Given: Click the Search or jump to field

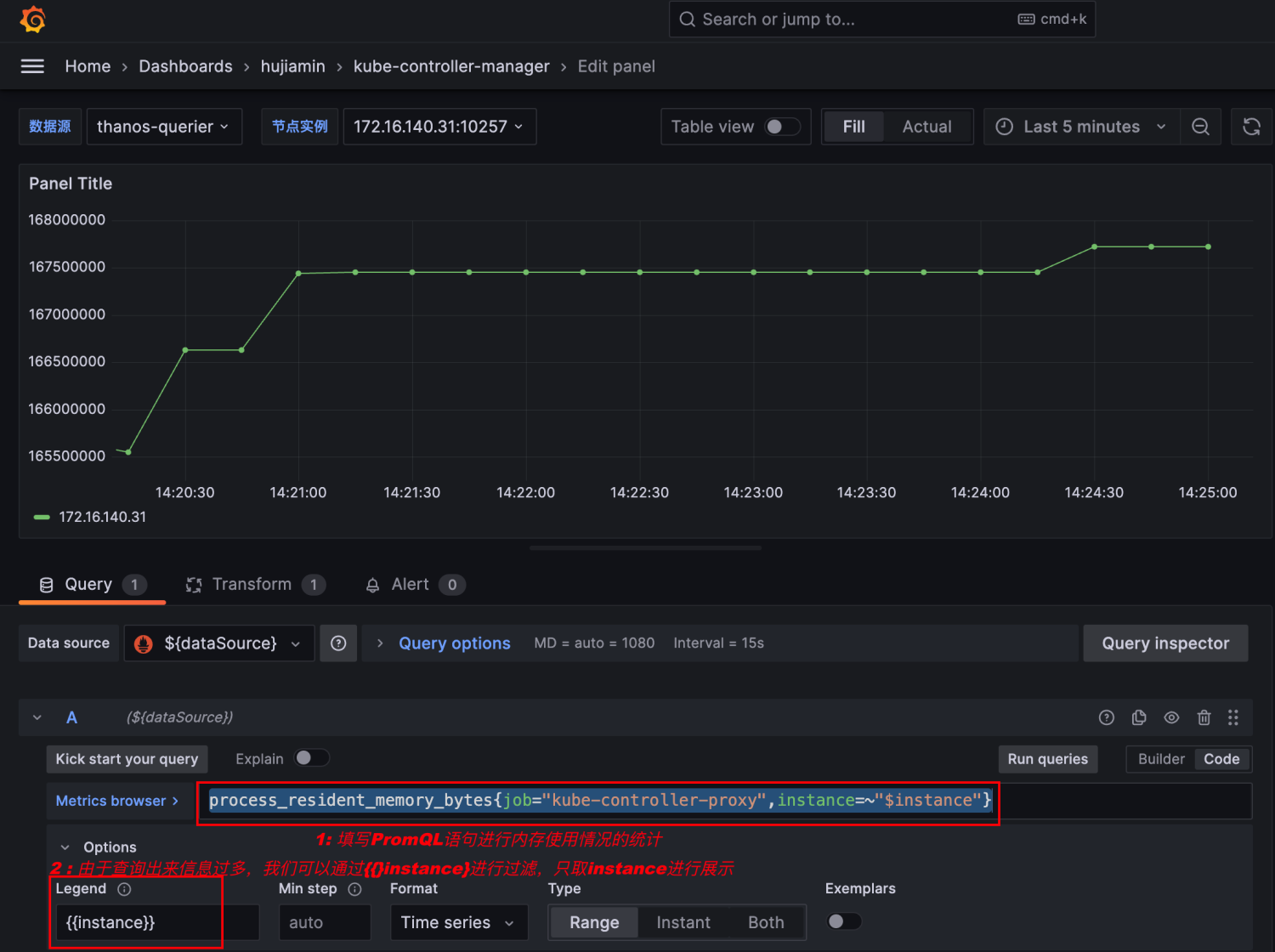Looking at the screenshot, I should 882,20.
